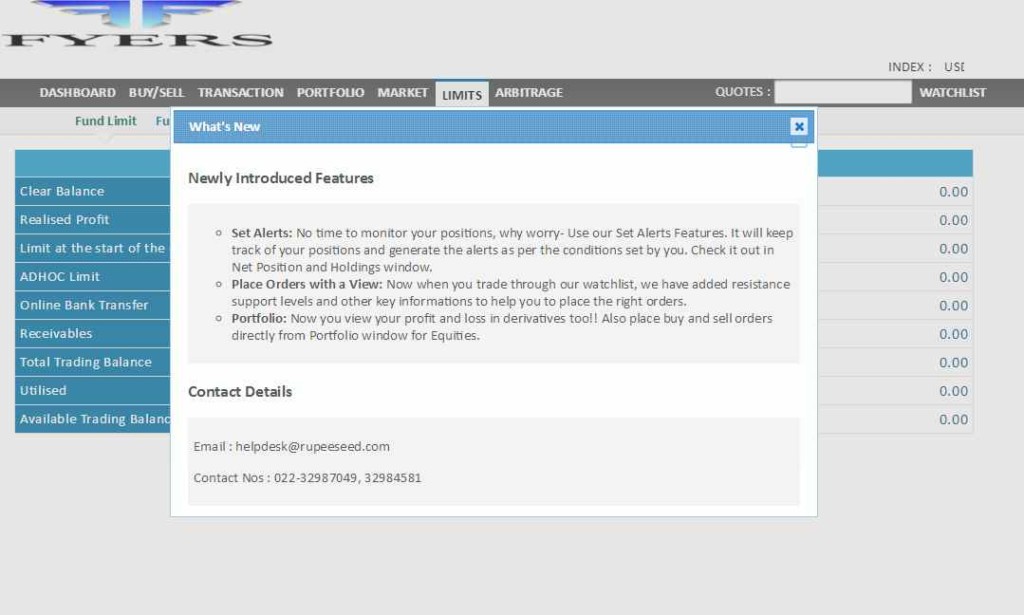The height and width of the screenshot is (615, 1024).
Task: Open the Transaction menu item
Action: pos(240,93)
